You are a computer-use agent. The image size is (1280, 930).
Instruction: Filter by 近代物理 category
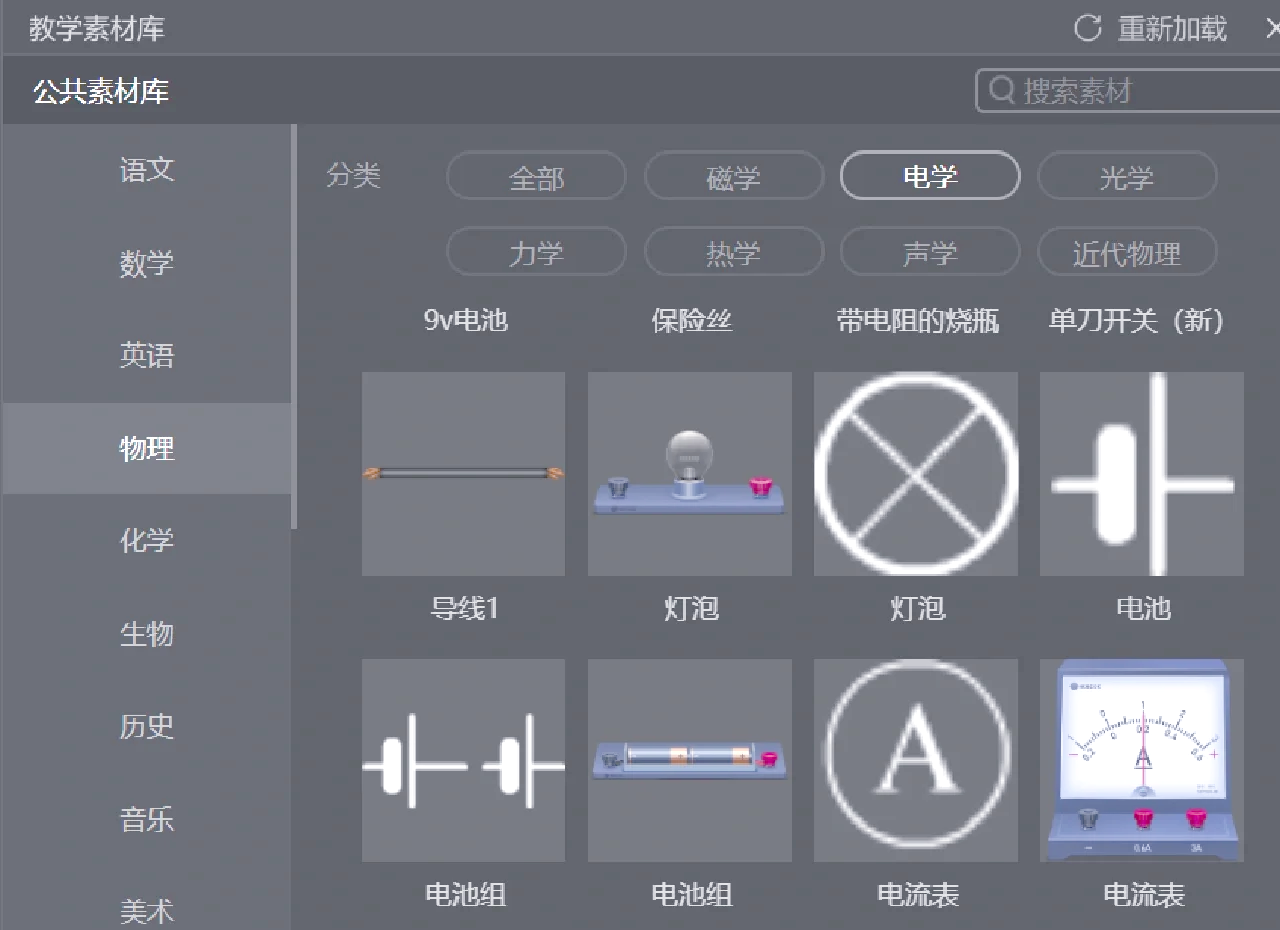(x=1127, y=253)
